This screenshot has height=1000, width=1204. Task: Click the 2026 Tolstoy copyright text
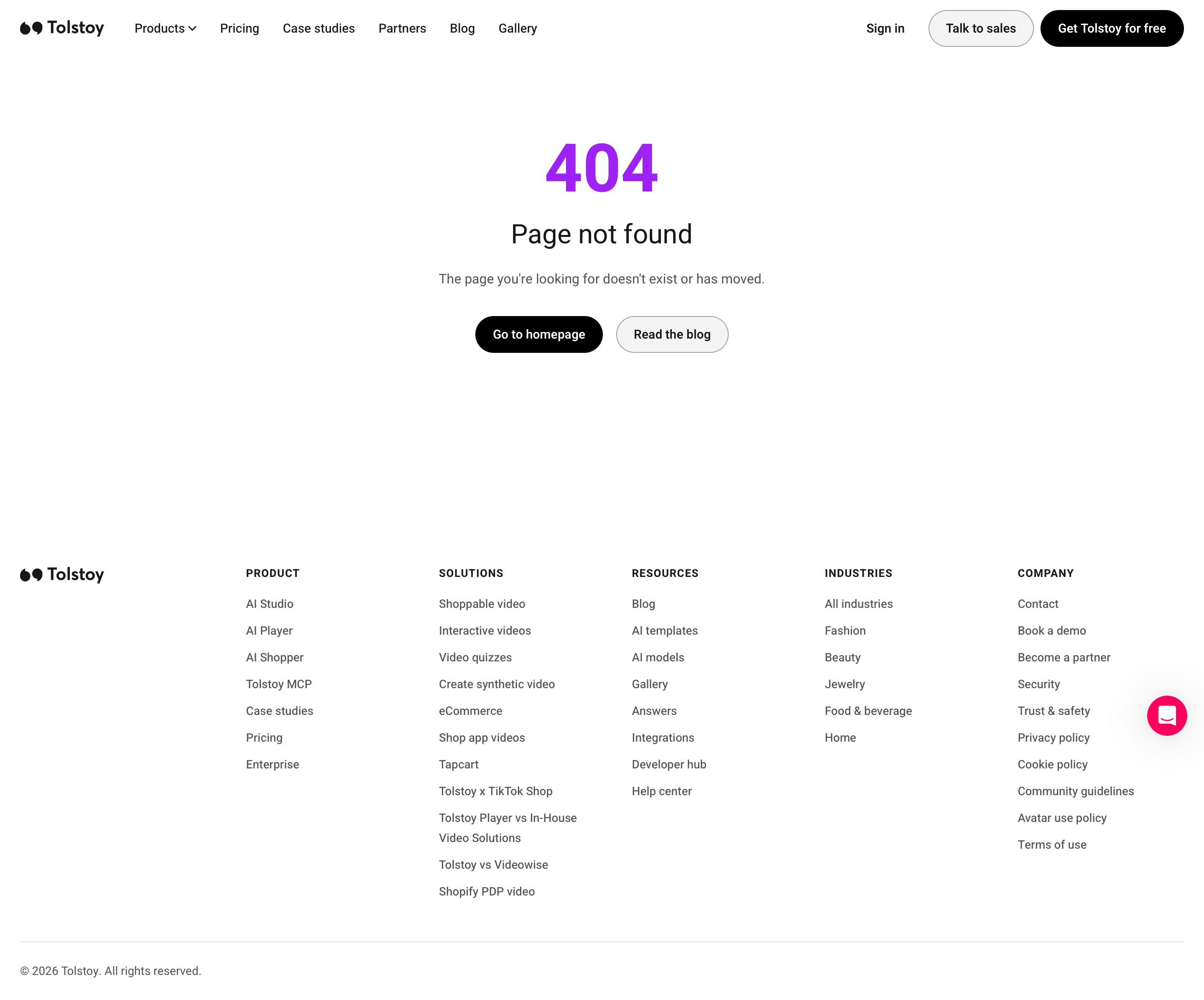tap(111, 971)
